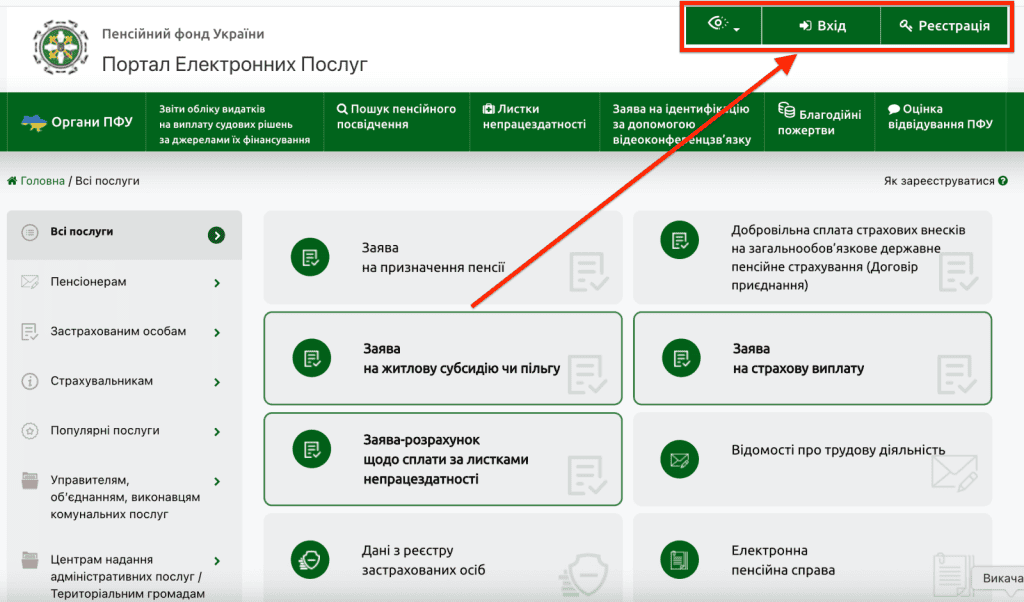This screenshot has height=602, width=1024.
Task: Open Відомості про трудову діяльність text
Action: point(838,450)
